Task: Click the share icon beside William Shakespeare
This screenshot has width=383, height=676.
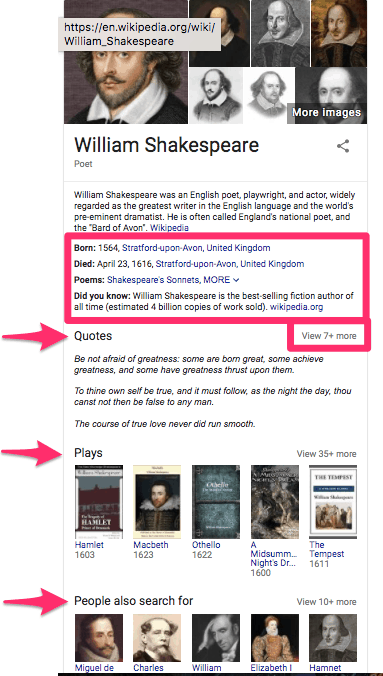Action: pyautogui.click(x=343, y=146)
